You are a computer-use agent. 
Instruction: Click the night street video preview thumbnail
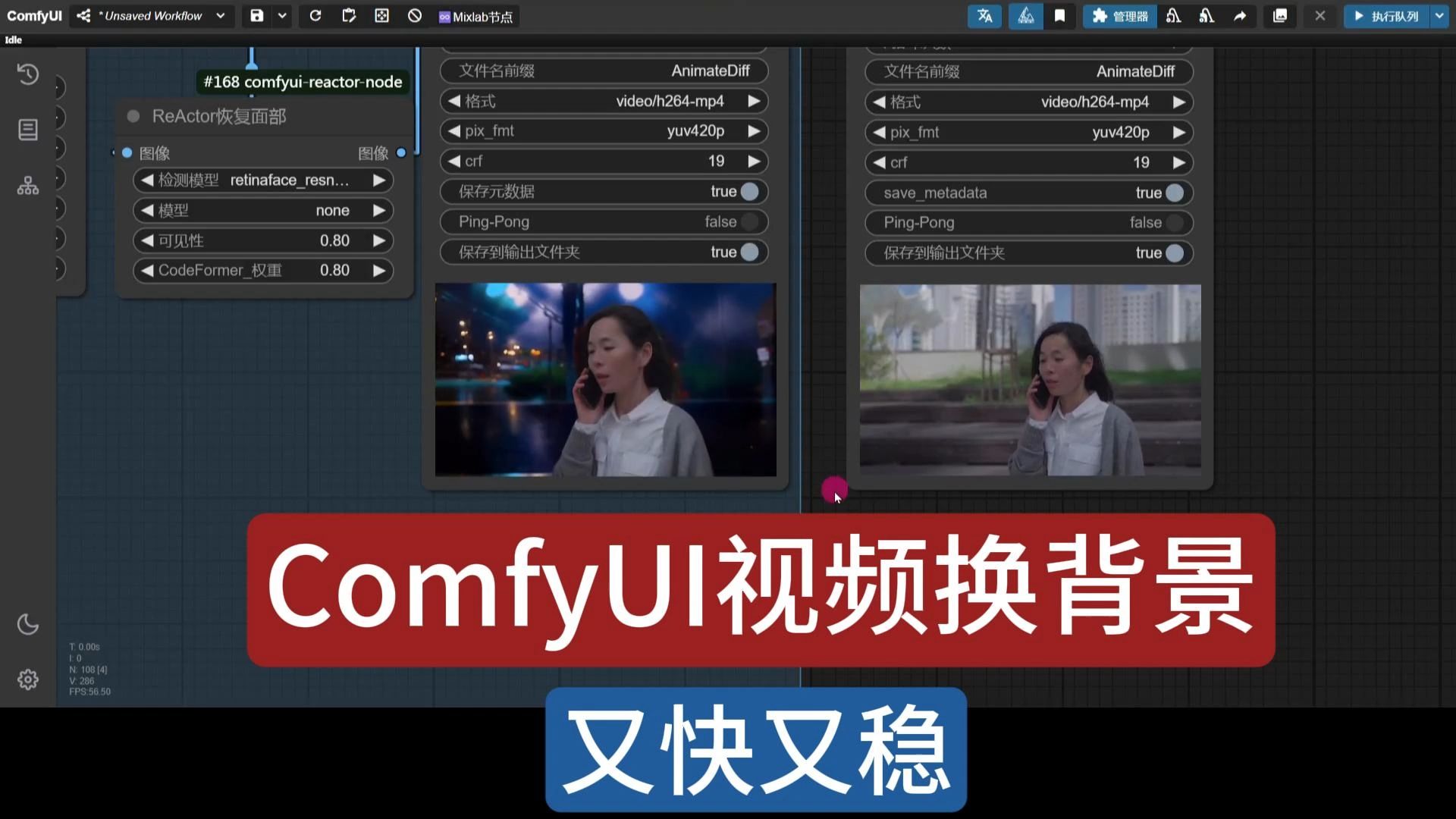606,380
